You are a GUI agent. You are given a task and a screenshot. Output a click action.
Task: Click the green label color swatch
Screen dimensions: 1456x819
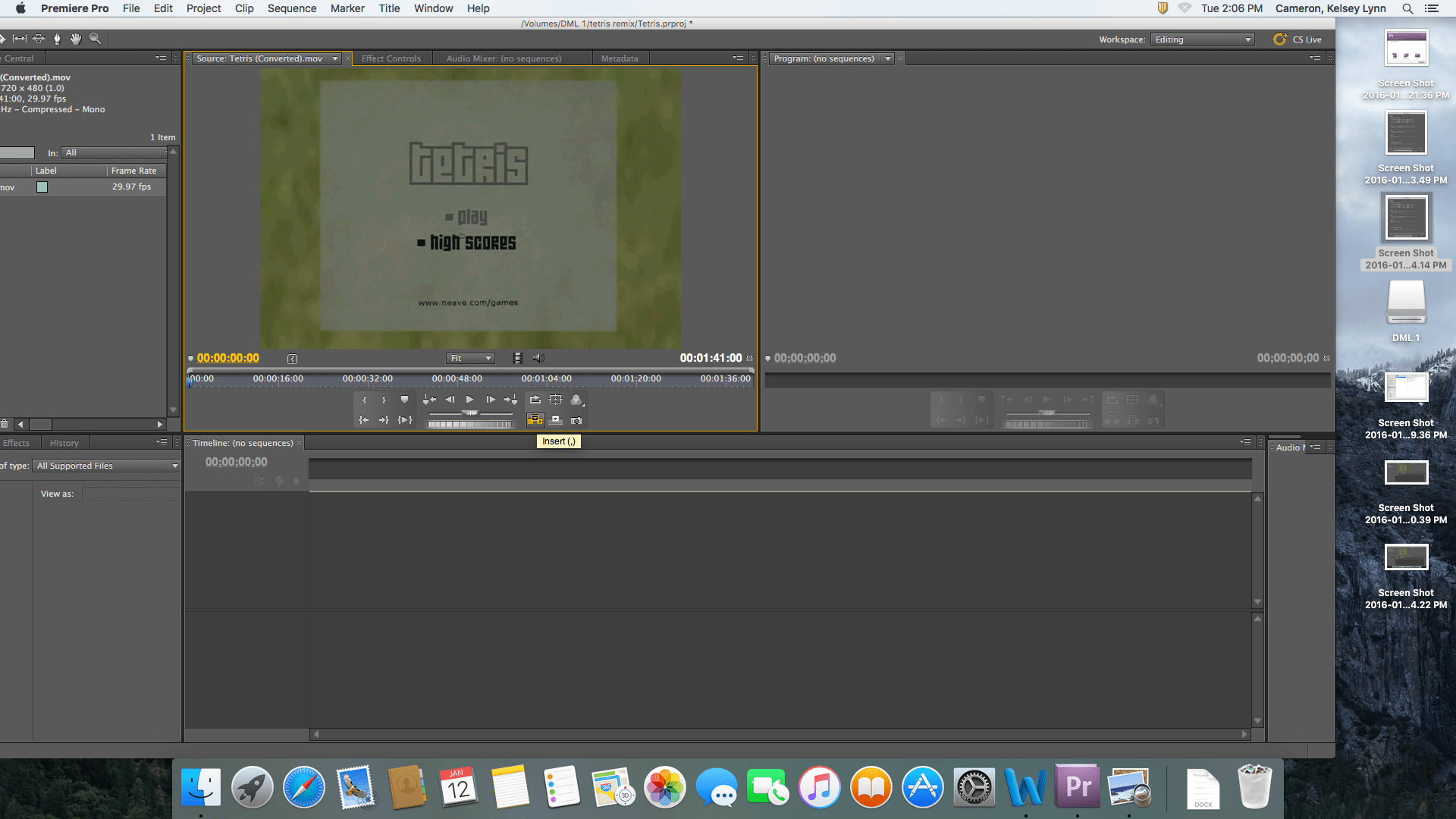pos(42,187)
